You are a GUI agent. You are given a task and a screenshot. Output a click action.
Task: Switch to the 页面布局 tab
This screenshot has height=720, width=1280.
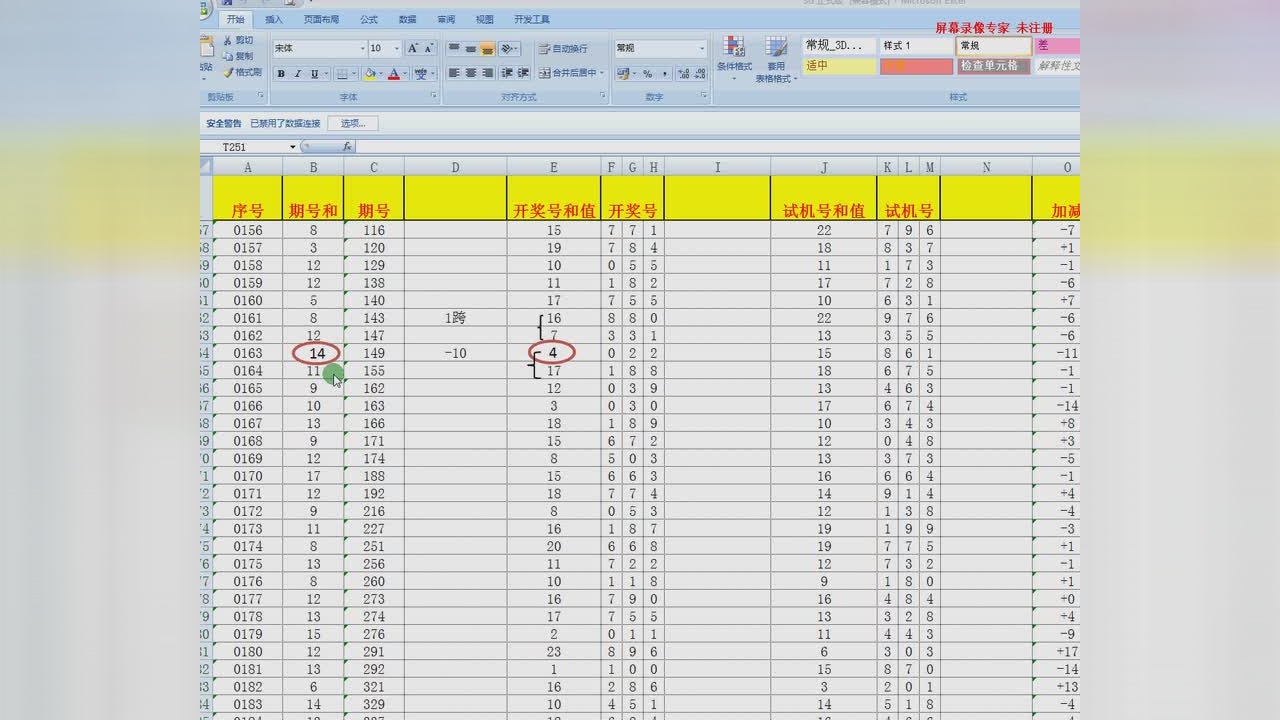pos(321,19)
